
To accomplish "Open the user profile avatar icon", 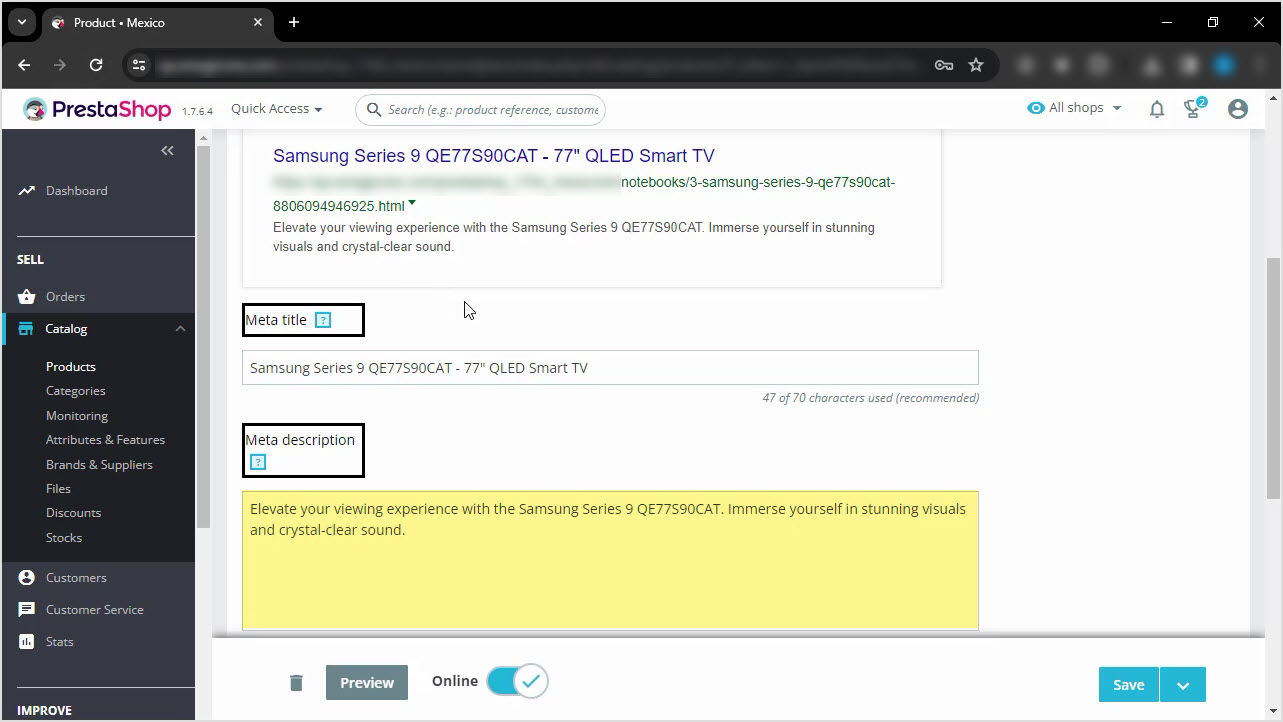I will (1238, 109).
